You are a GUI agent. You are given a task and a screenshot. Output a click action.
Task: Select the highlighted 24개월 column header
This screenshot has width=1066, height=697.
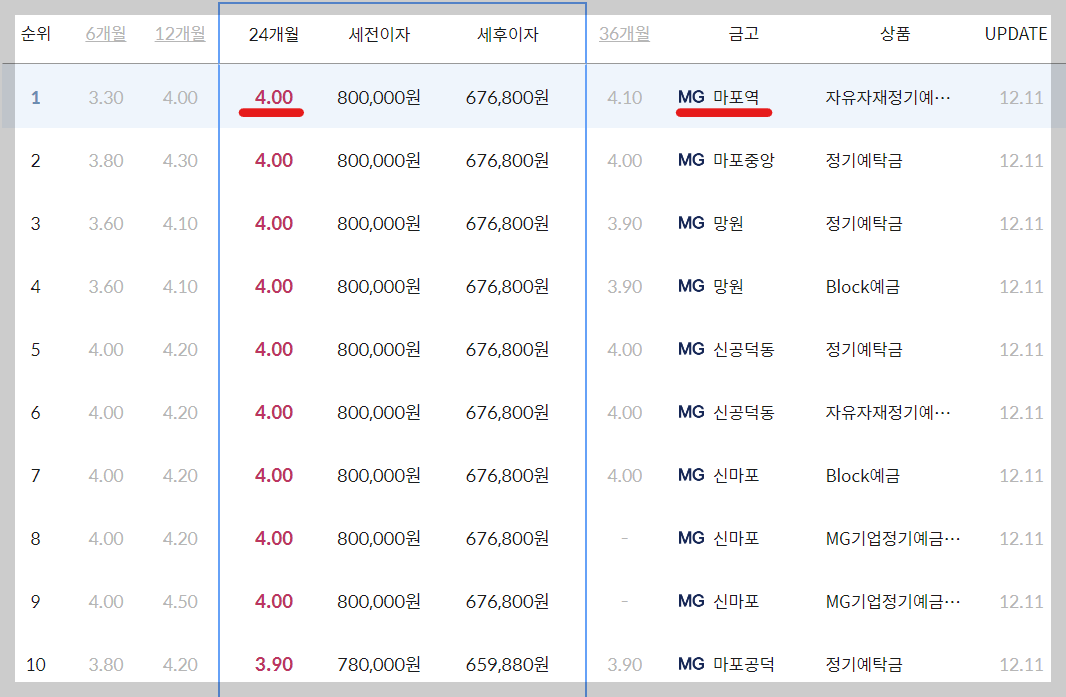click(x=272, y=34)
